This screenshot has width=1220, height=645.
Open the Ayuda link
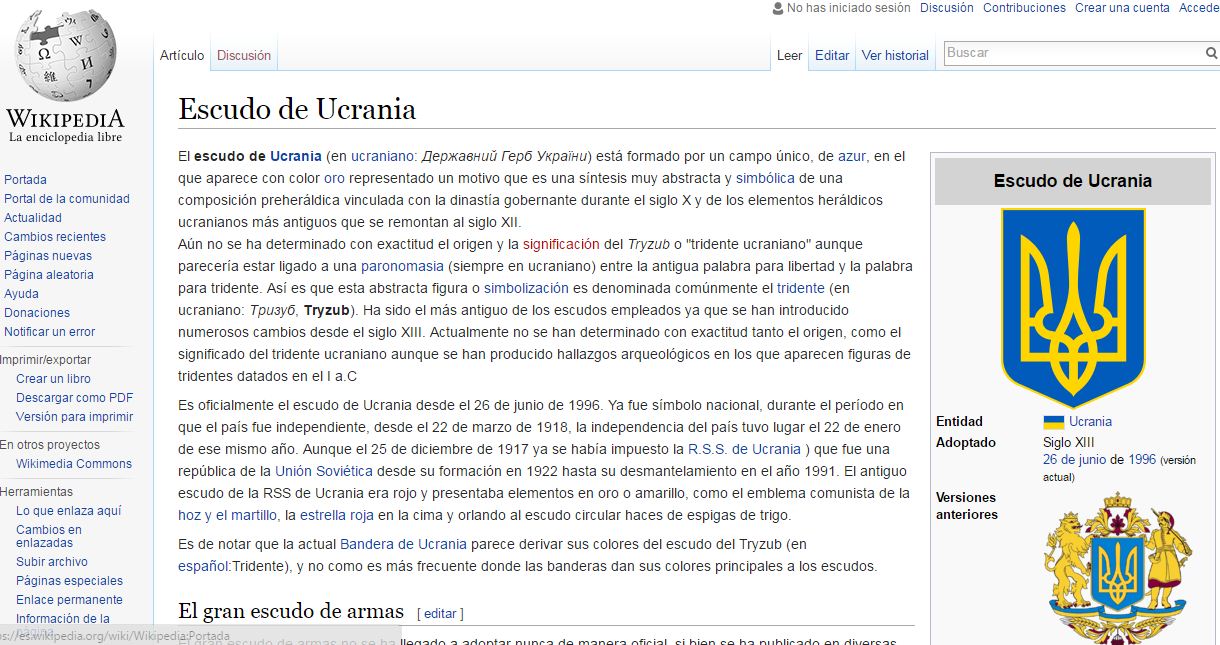pyautogui.click(x=21, y=294)
